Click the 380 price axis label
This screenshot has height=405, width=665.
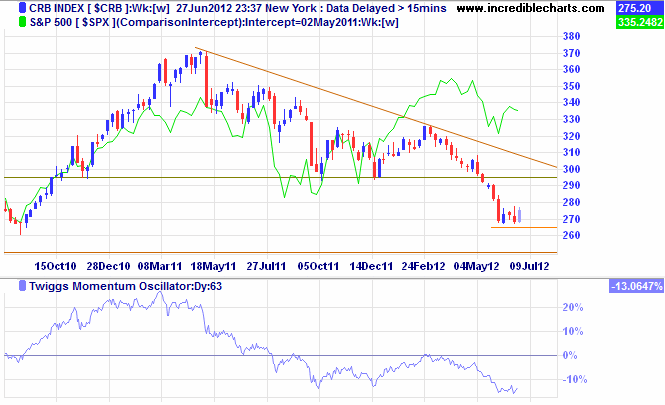[571, 36]
